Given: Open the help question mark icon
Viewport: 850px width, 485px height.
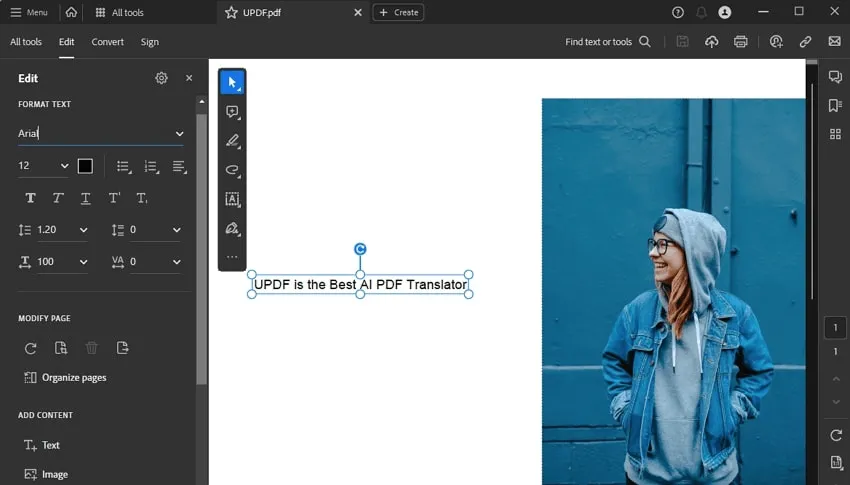Looking at the screenshot, I should (678, 12).
